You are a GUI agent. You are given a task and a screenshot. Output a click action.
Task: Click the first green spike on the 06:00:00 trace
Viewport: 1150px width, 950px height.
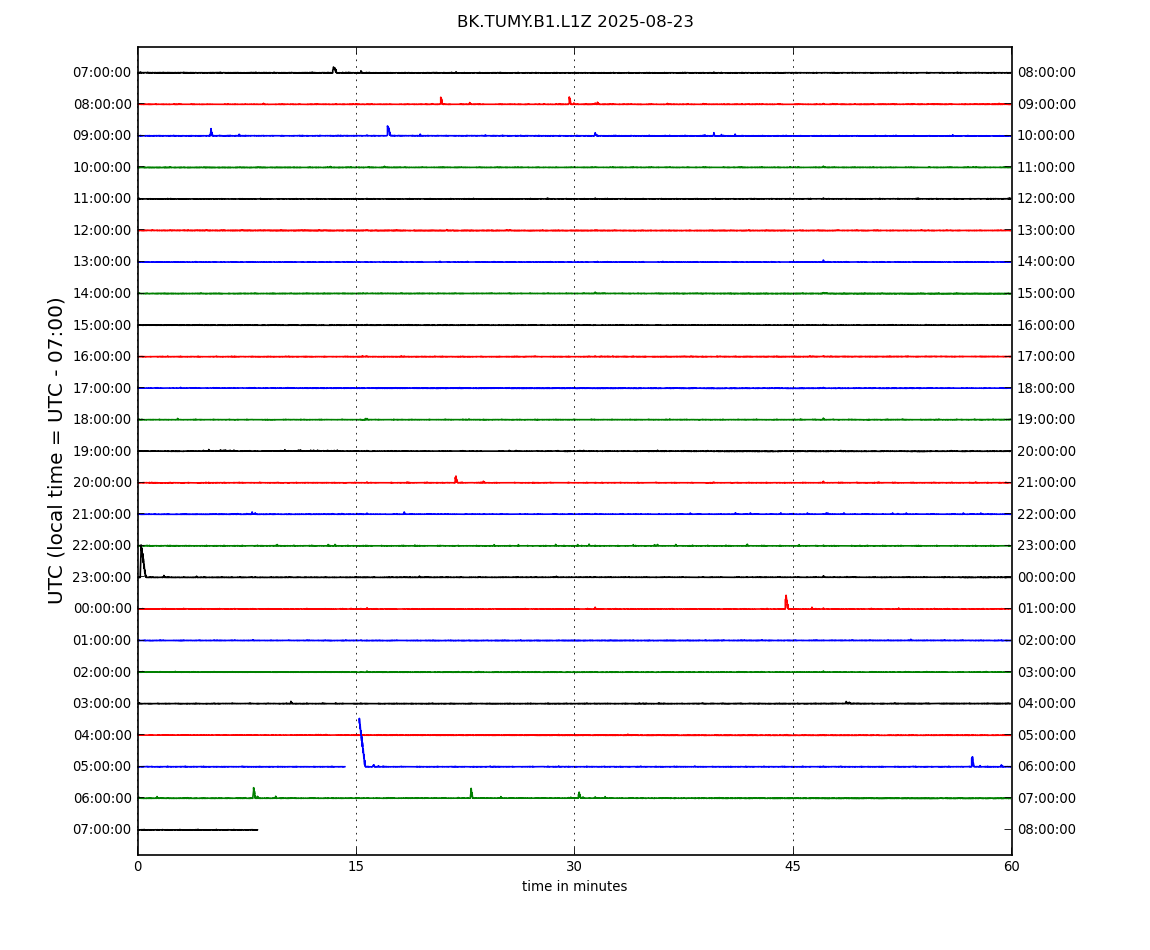(x=254, y=792)
